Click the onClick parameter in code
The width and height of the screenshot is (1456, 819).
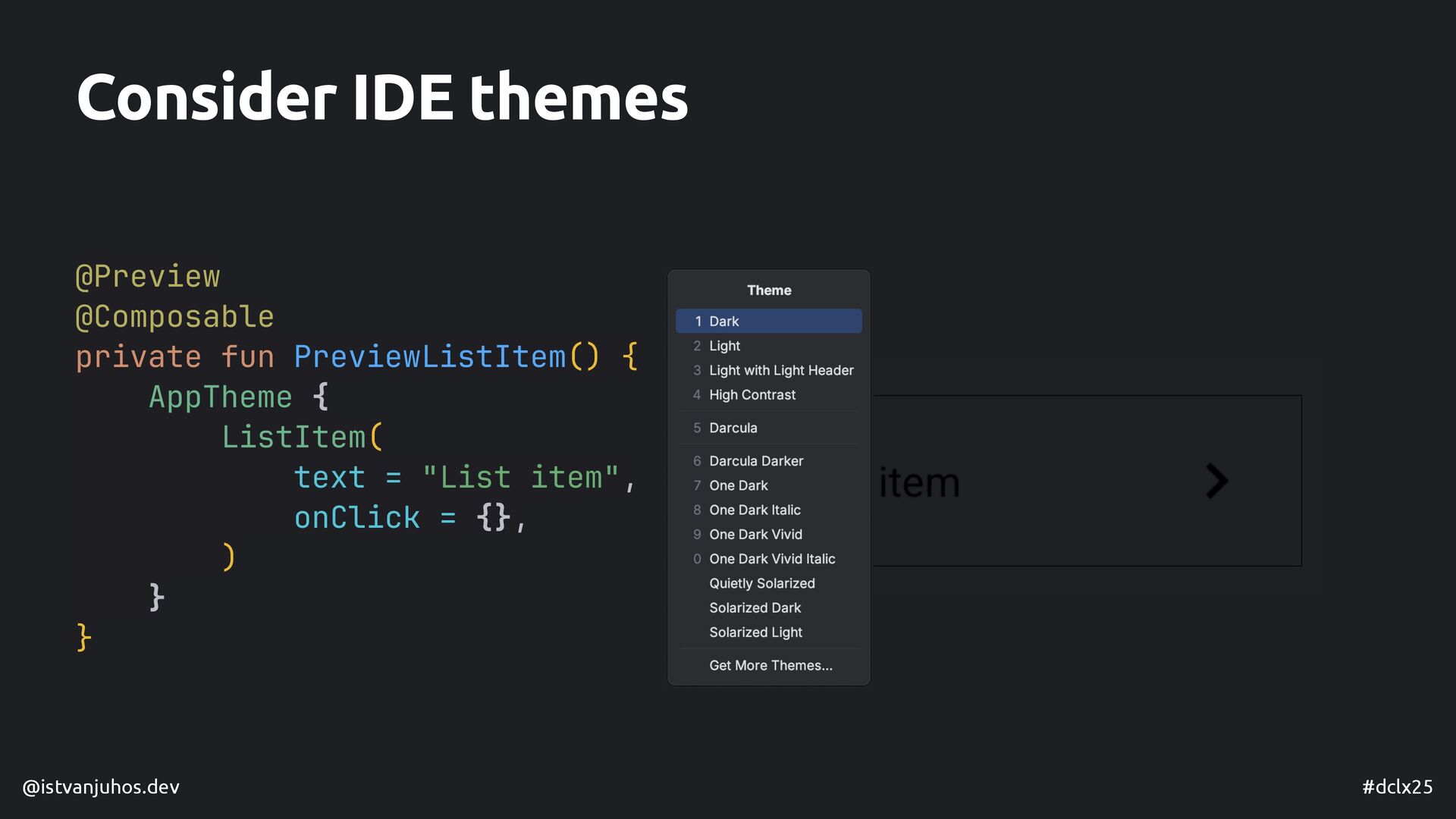(x=356, y=517)
